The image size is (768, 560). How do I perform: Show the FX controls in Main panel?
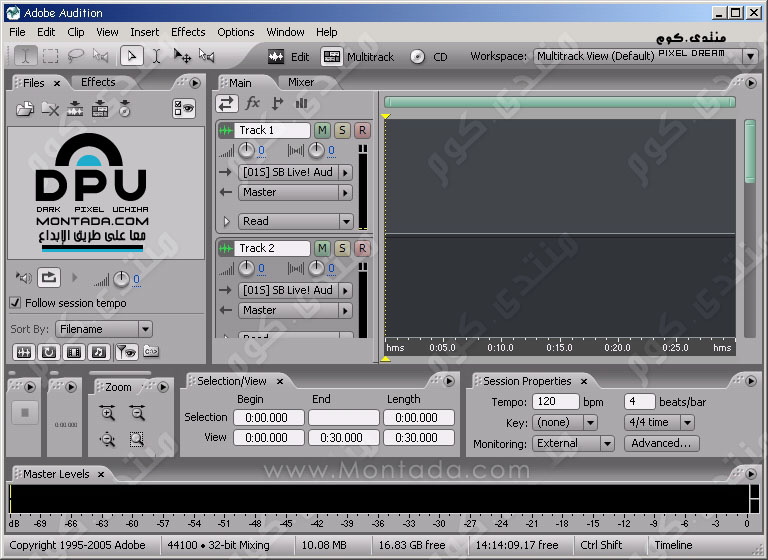click(253, 103)
